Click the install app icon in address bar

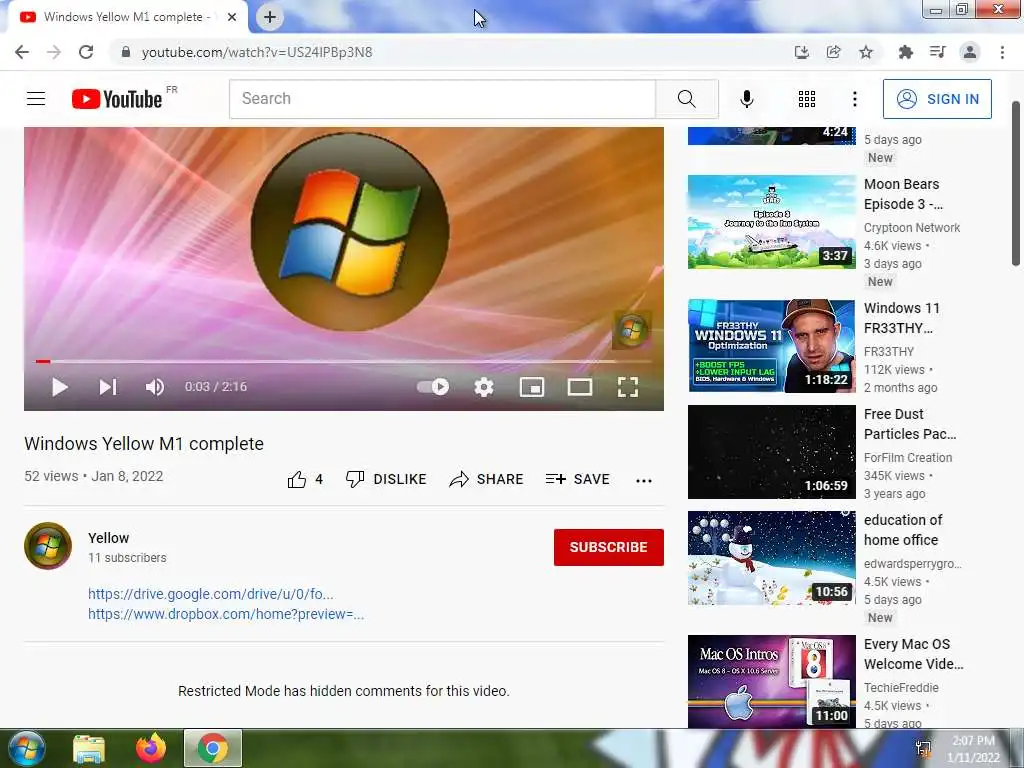click(x=801, y=52)
